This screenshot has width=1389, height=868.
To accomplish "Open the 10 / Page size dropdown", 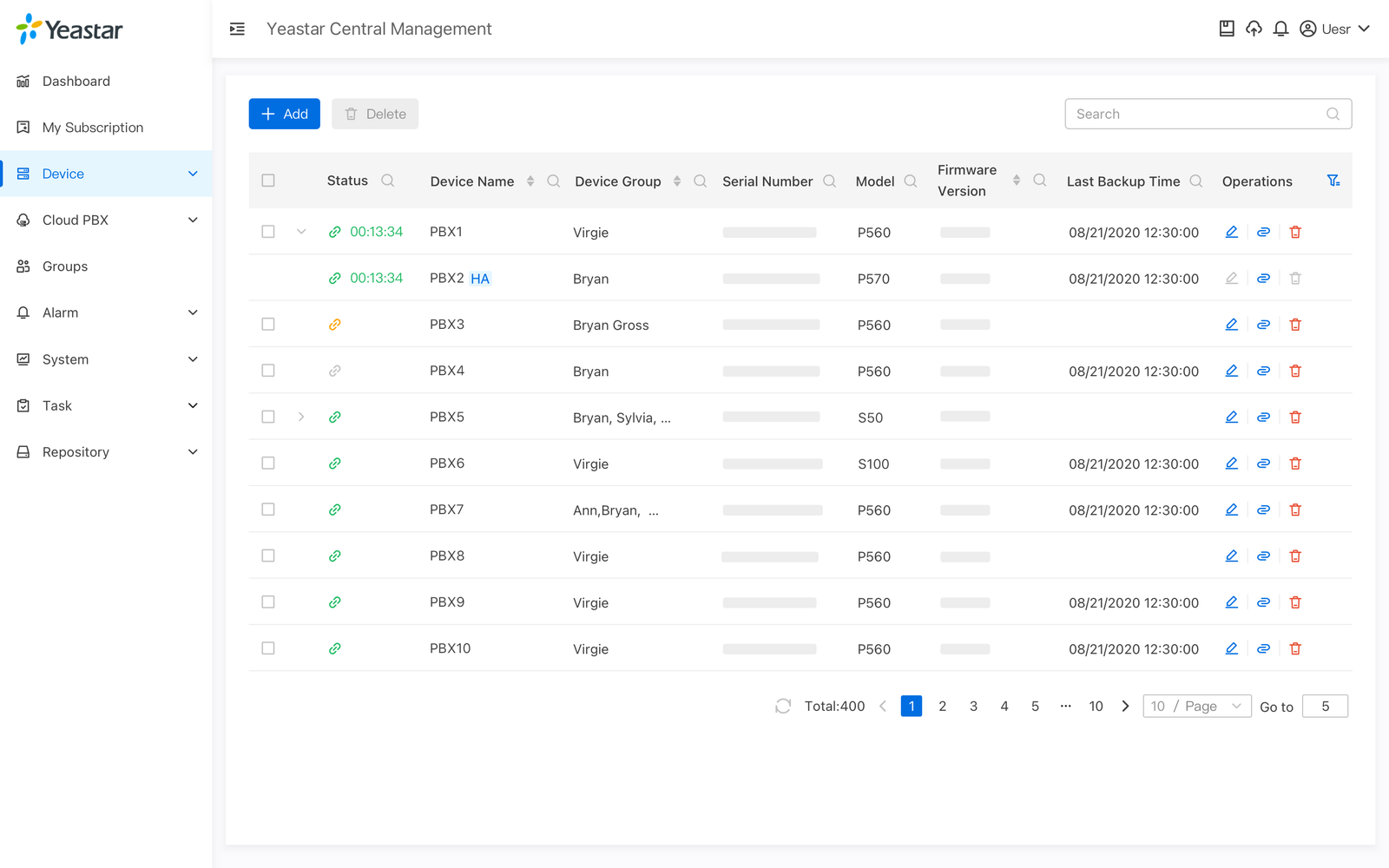I will (x=1197, y=707).
